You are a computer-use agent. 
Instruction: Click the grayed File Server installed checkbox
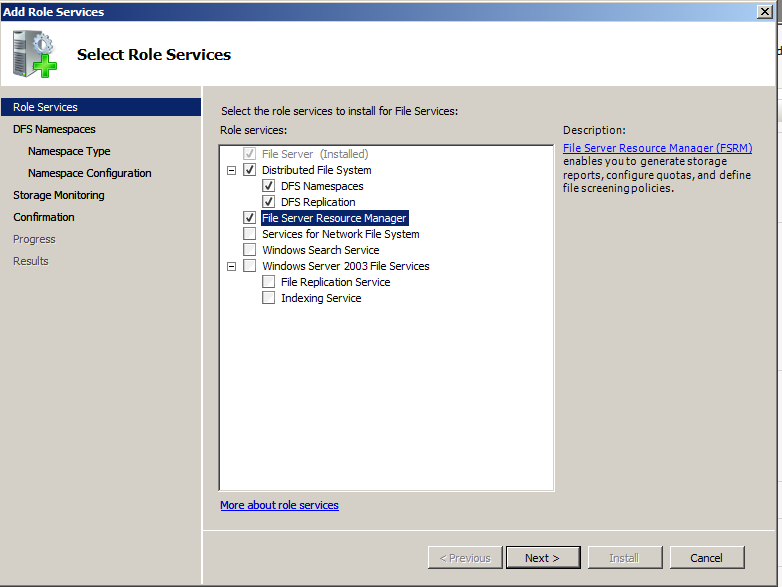(x=249, y=154)
